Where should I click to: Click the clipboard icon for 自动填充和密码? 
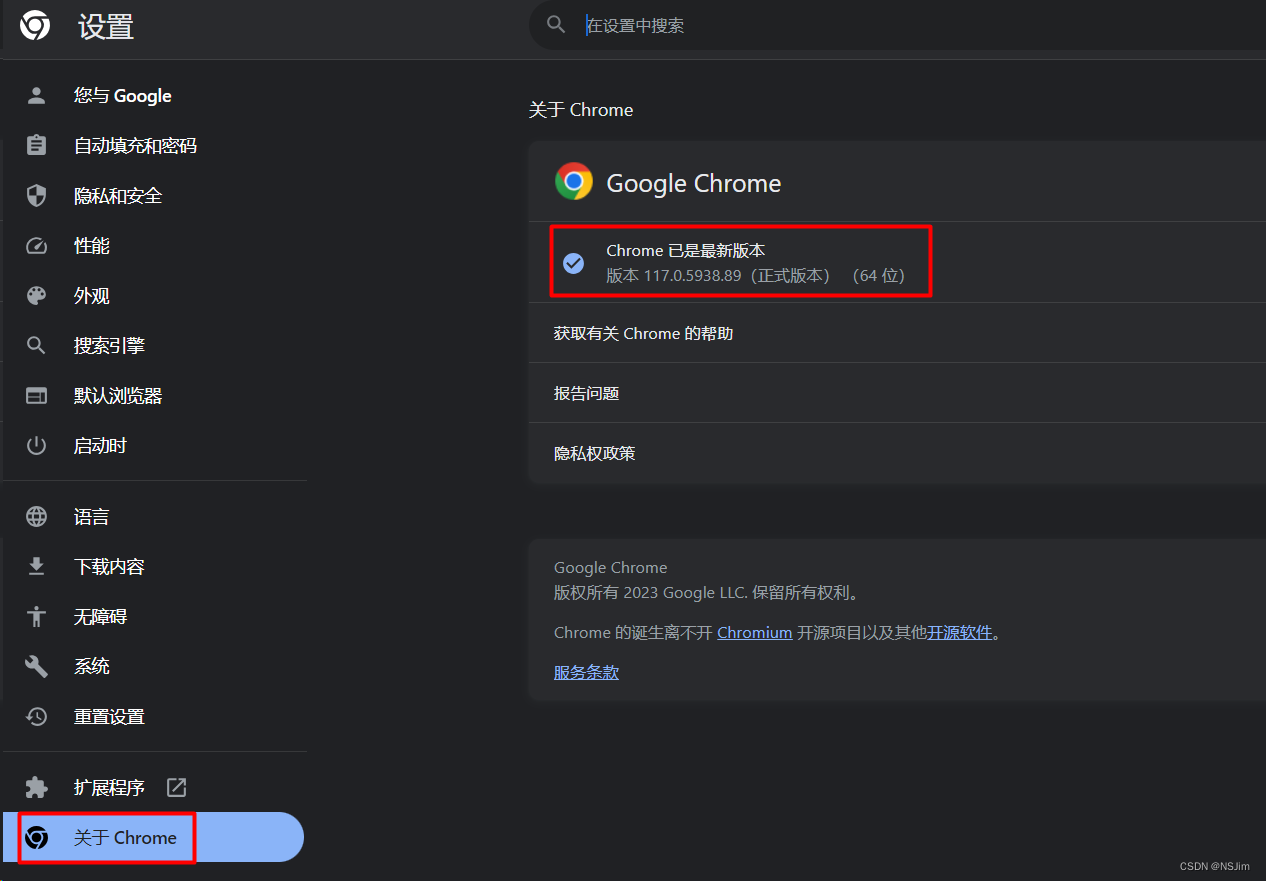coord(36,146)
